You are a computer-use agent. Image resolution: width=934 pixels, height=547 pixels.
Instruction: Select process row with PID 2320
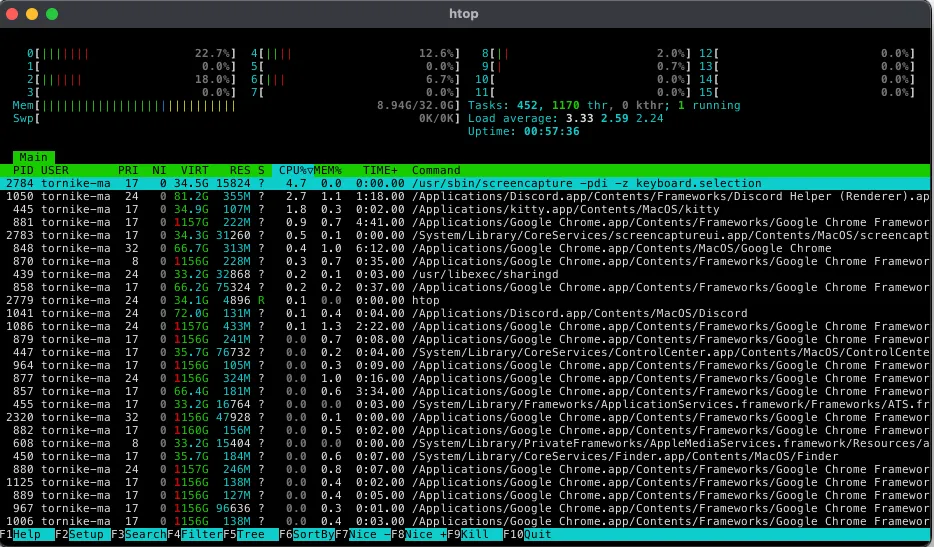point(465,418)
